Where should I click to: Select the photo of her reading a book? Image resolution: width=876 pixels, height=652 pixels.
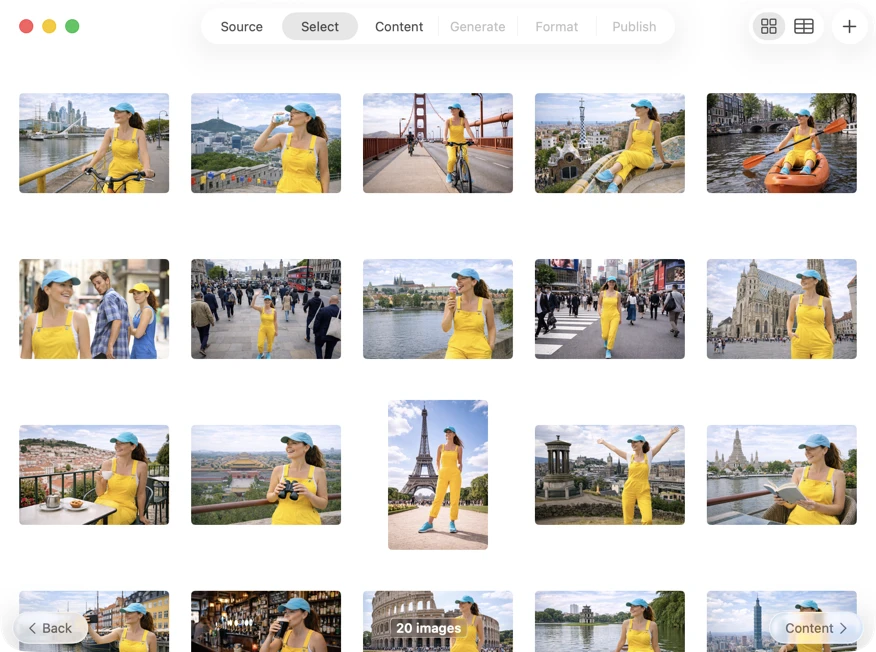[x=781, y=474]
